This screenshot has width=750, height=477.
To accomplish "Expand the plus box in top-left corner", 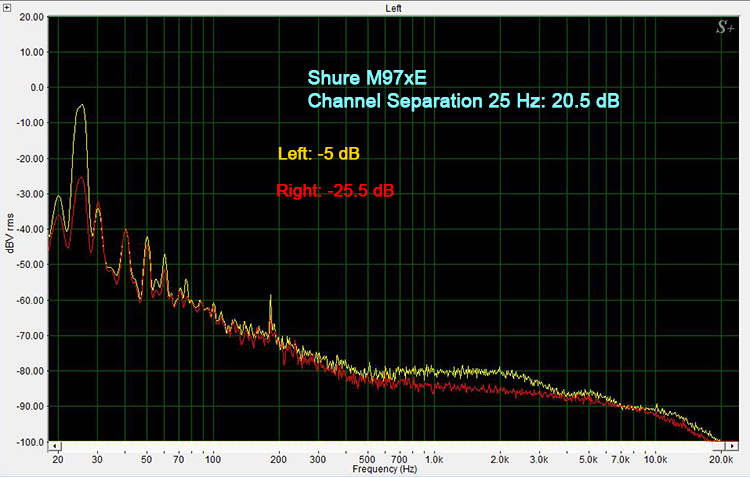I will click(x=8, y=7).
